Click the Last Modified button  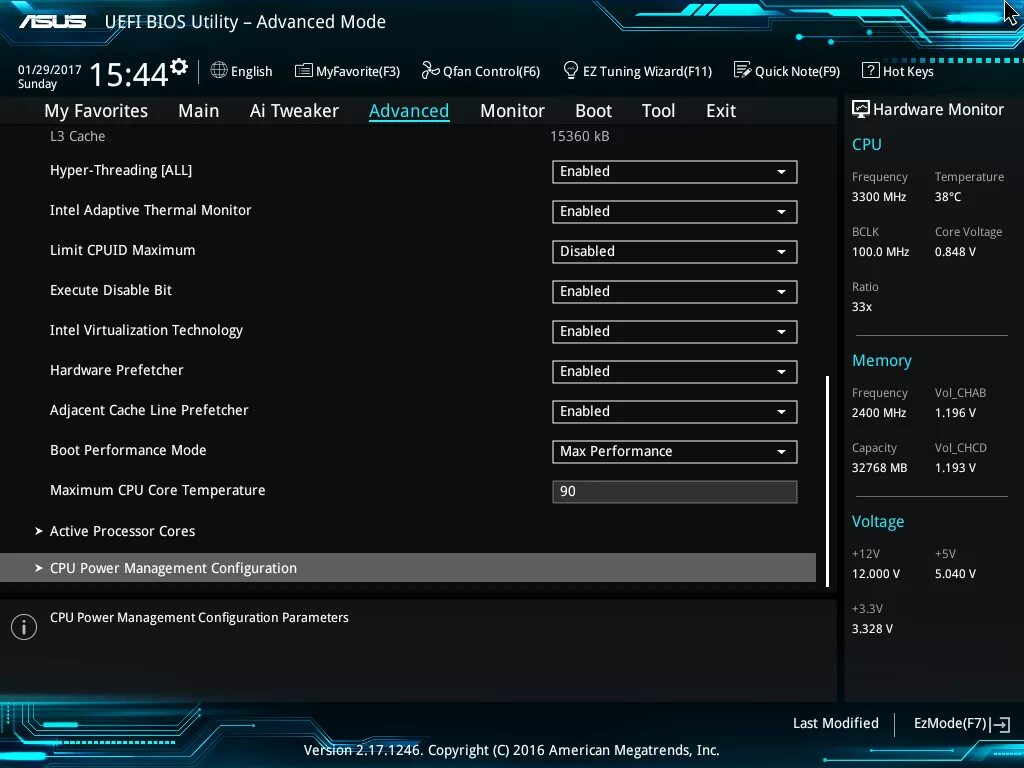(835, 724)
